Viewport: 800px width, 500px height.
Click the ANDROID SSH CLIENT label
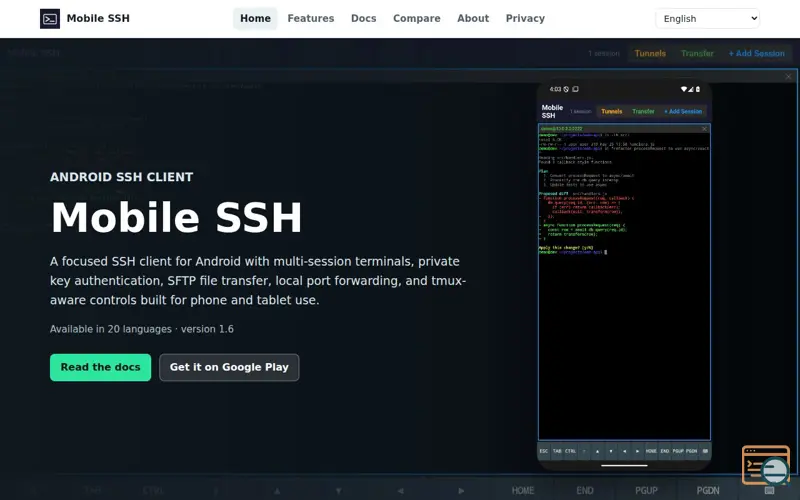[121, 177]
